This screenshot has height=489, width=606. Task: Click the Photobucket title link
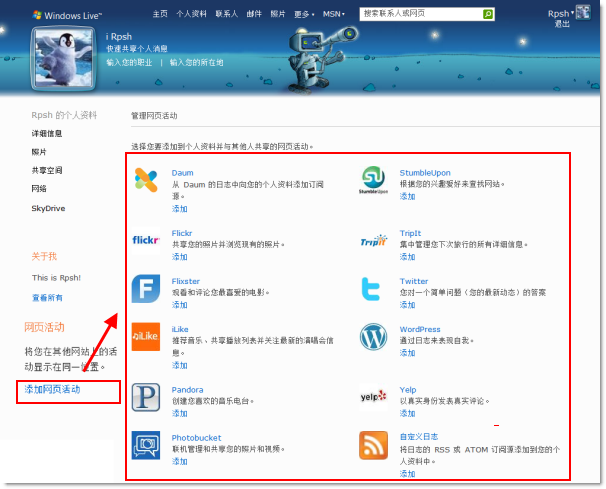point(196,438)
